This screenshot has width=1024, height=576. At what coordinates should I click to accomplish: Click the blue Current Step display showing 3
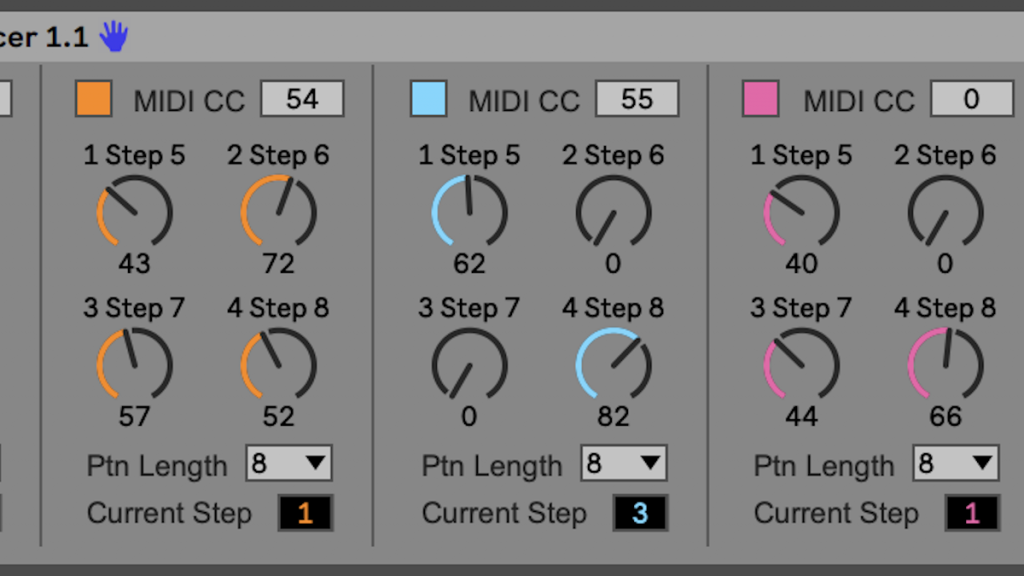tap(640, 513)
